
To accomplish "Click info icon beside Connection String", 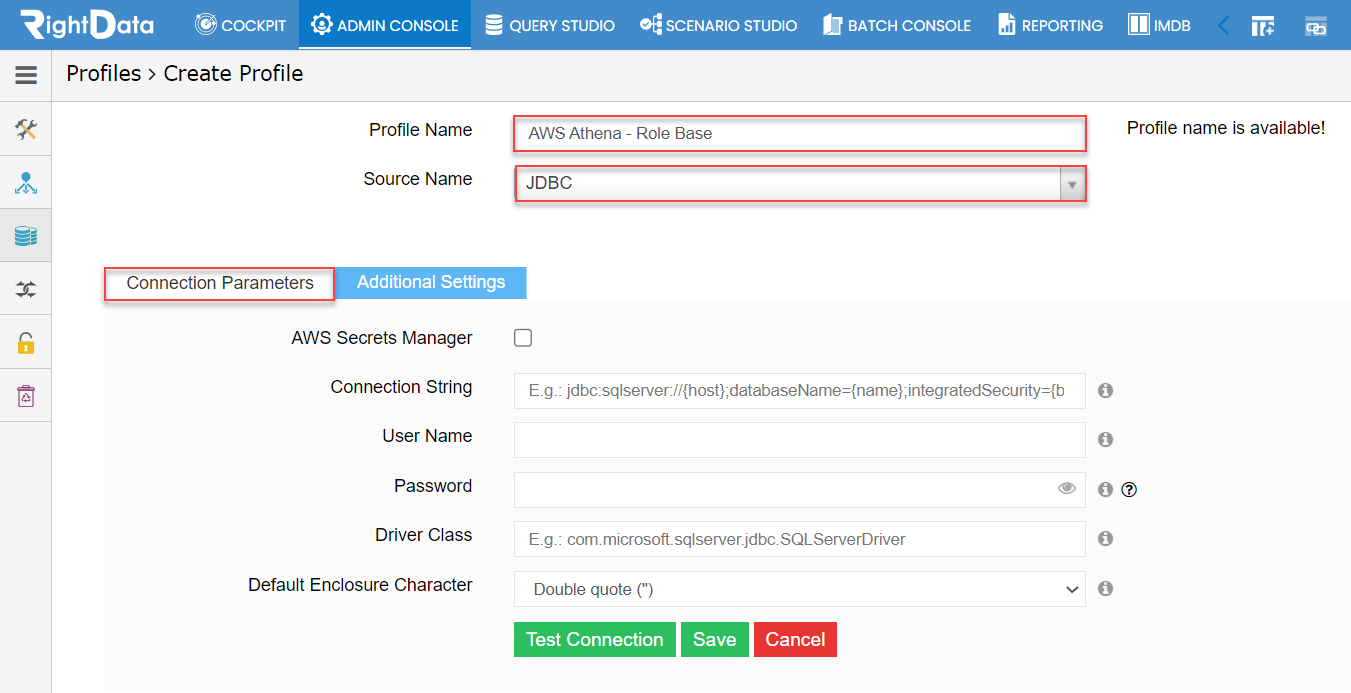I will [1105, 391].
